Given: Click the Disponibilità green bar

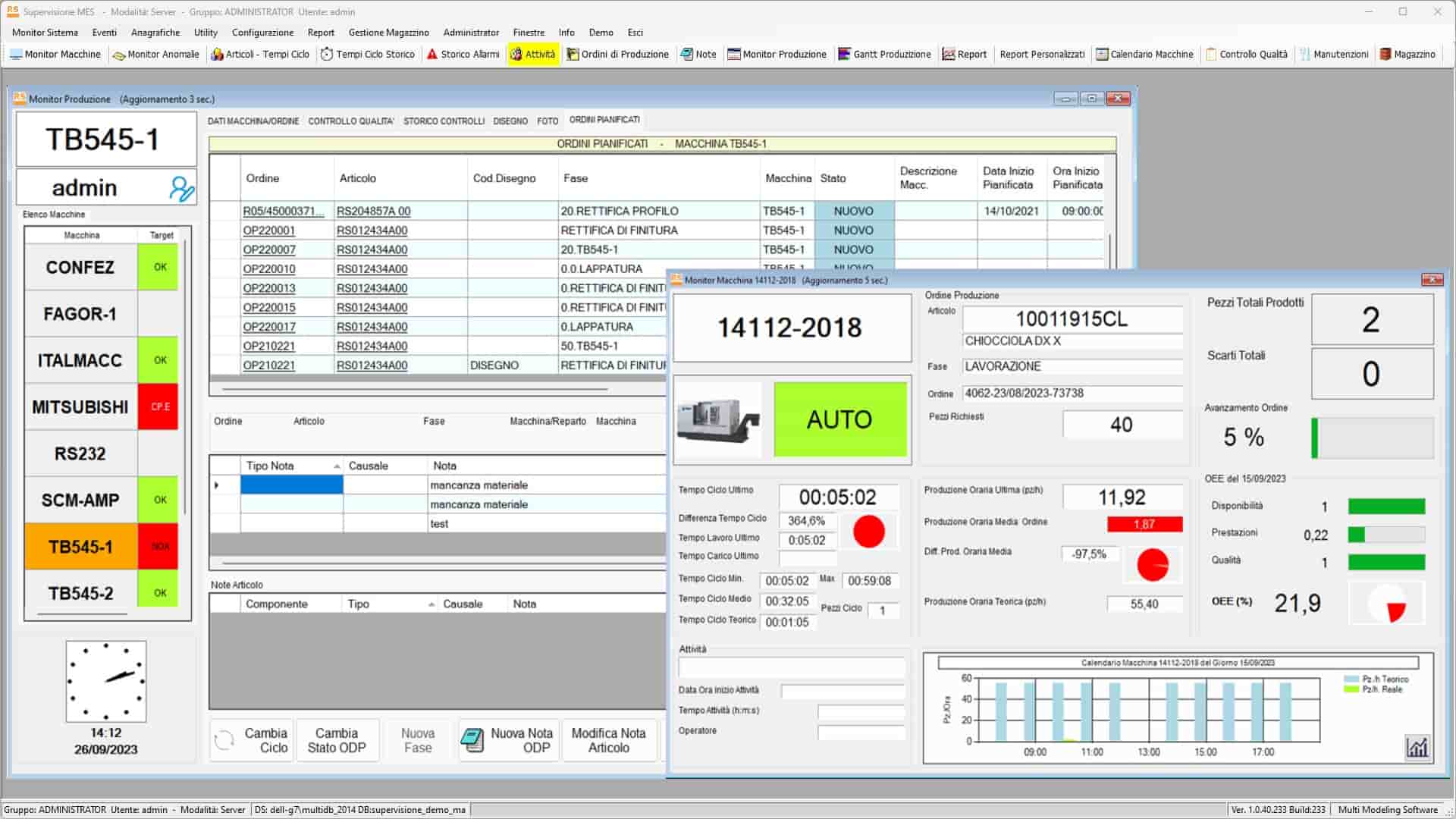Looking at the screenshot, I should pyautogui.click(x=1386, y=506).
